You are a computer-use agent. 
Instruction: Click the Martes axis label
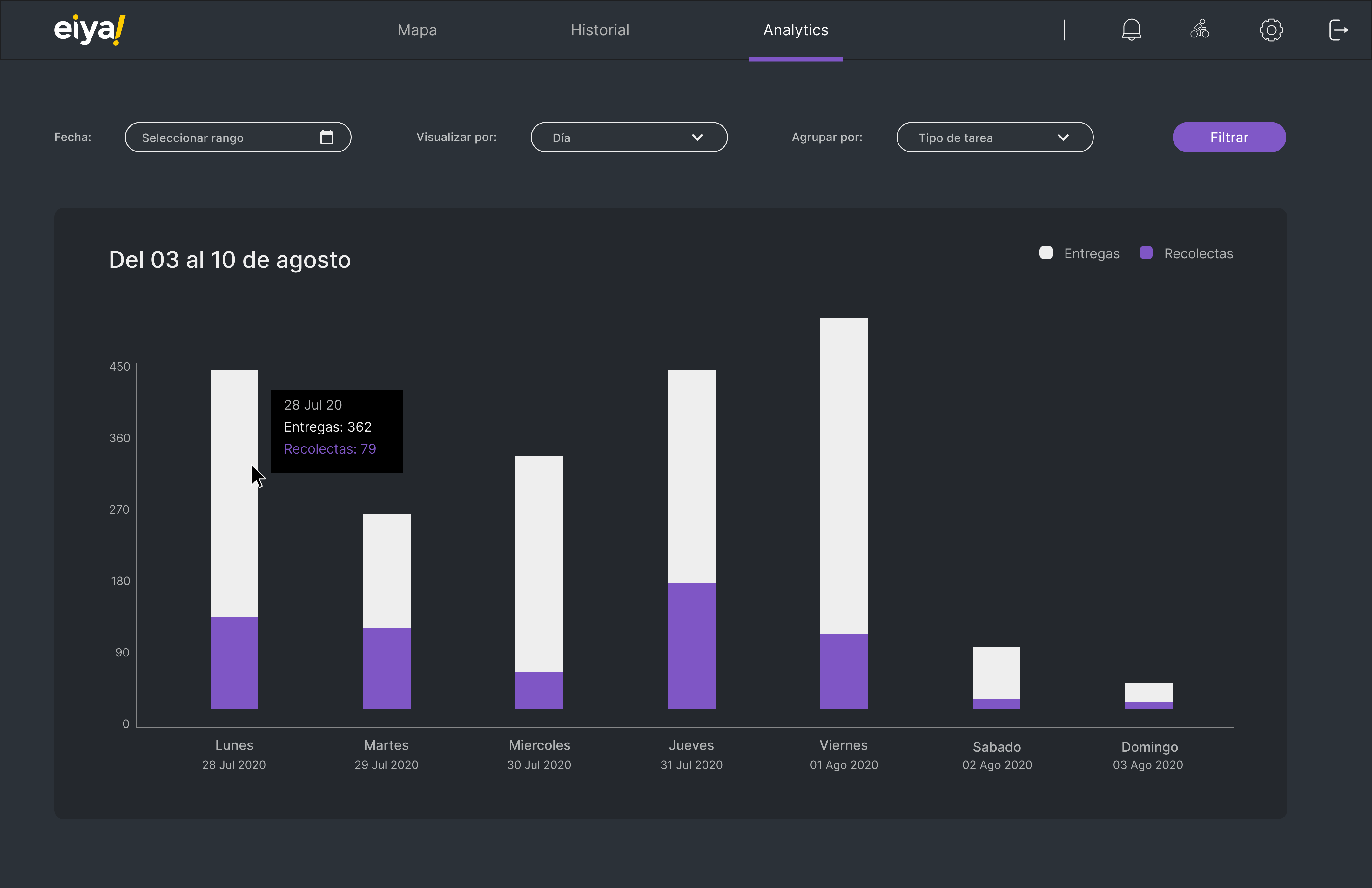(x=386, y=745)
